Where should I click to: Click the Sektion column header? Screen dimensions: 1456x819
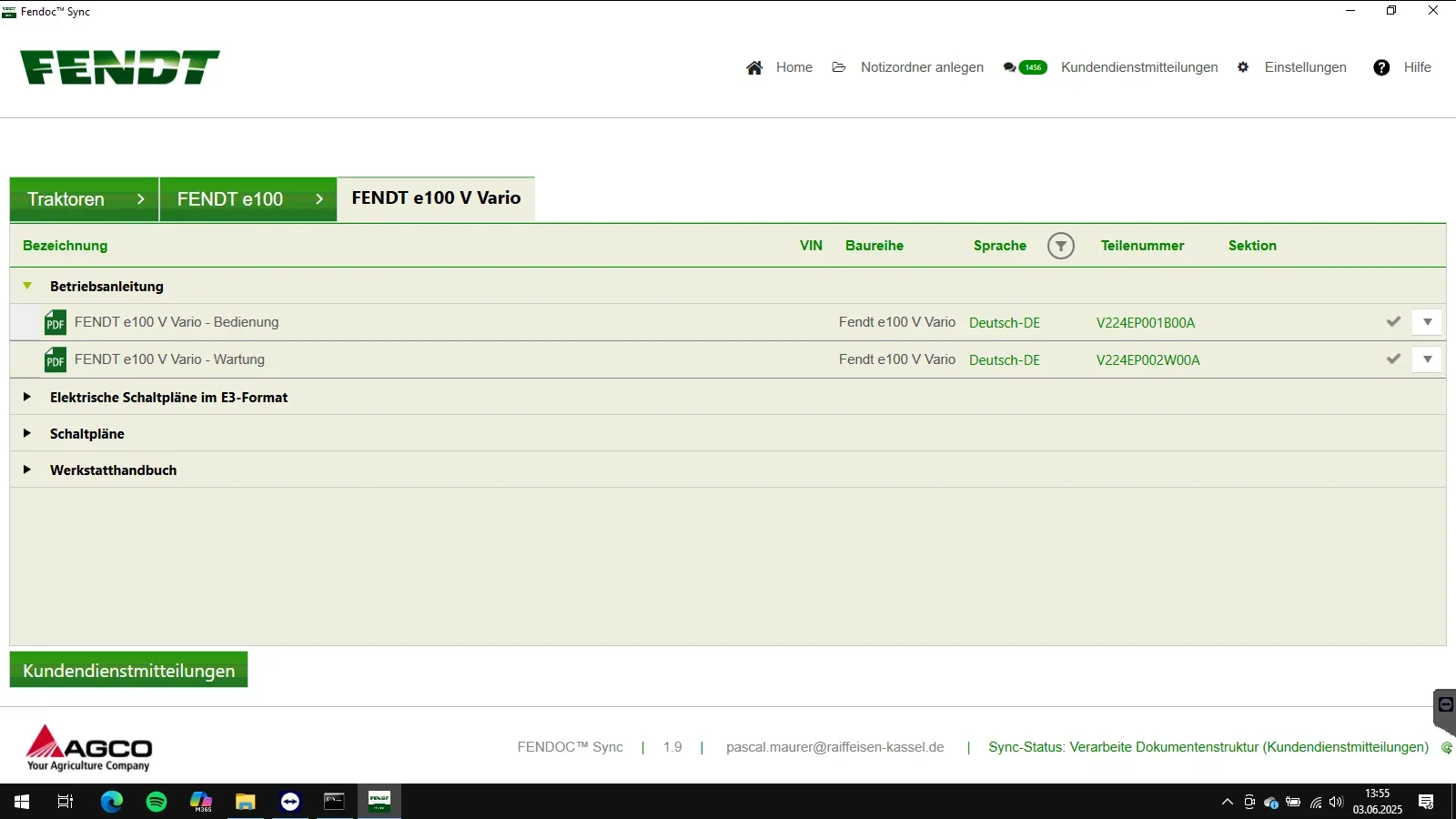1252,246
